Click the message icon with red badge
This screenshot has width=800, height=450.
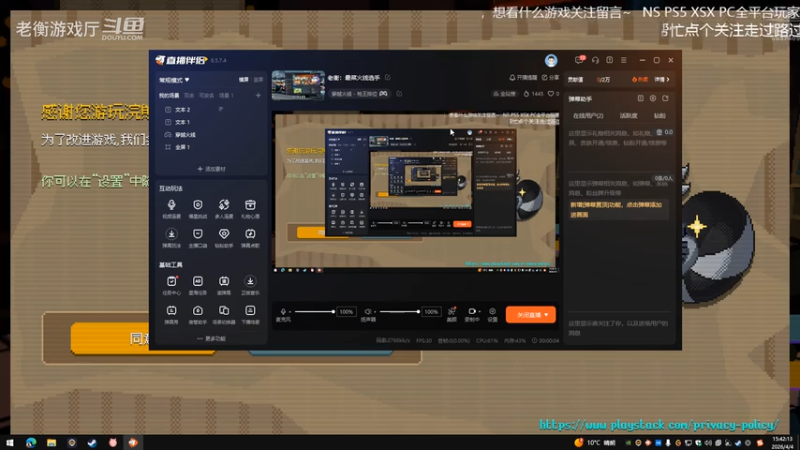click(579, 60)
